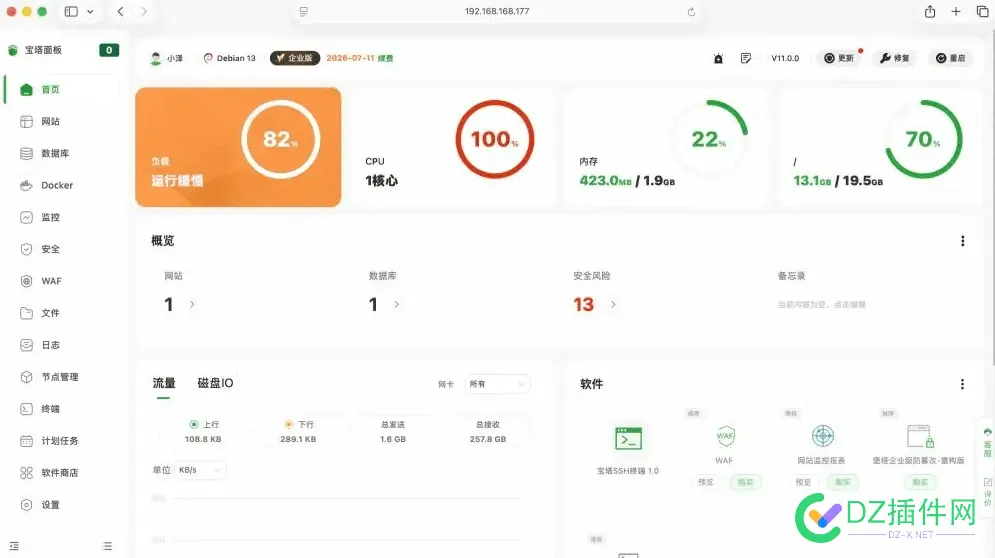Click the WAF shield software icon
The height and width of the screenshot is (558, 995).
pyautogui.click(x=725, y=436)
